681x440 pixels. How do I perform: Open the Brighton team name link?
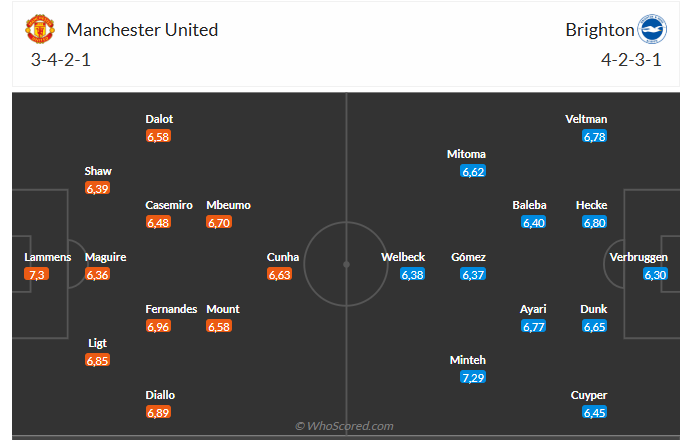coord(599,30)
